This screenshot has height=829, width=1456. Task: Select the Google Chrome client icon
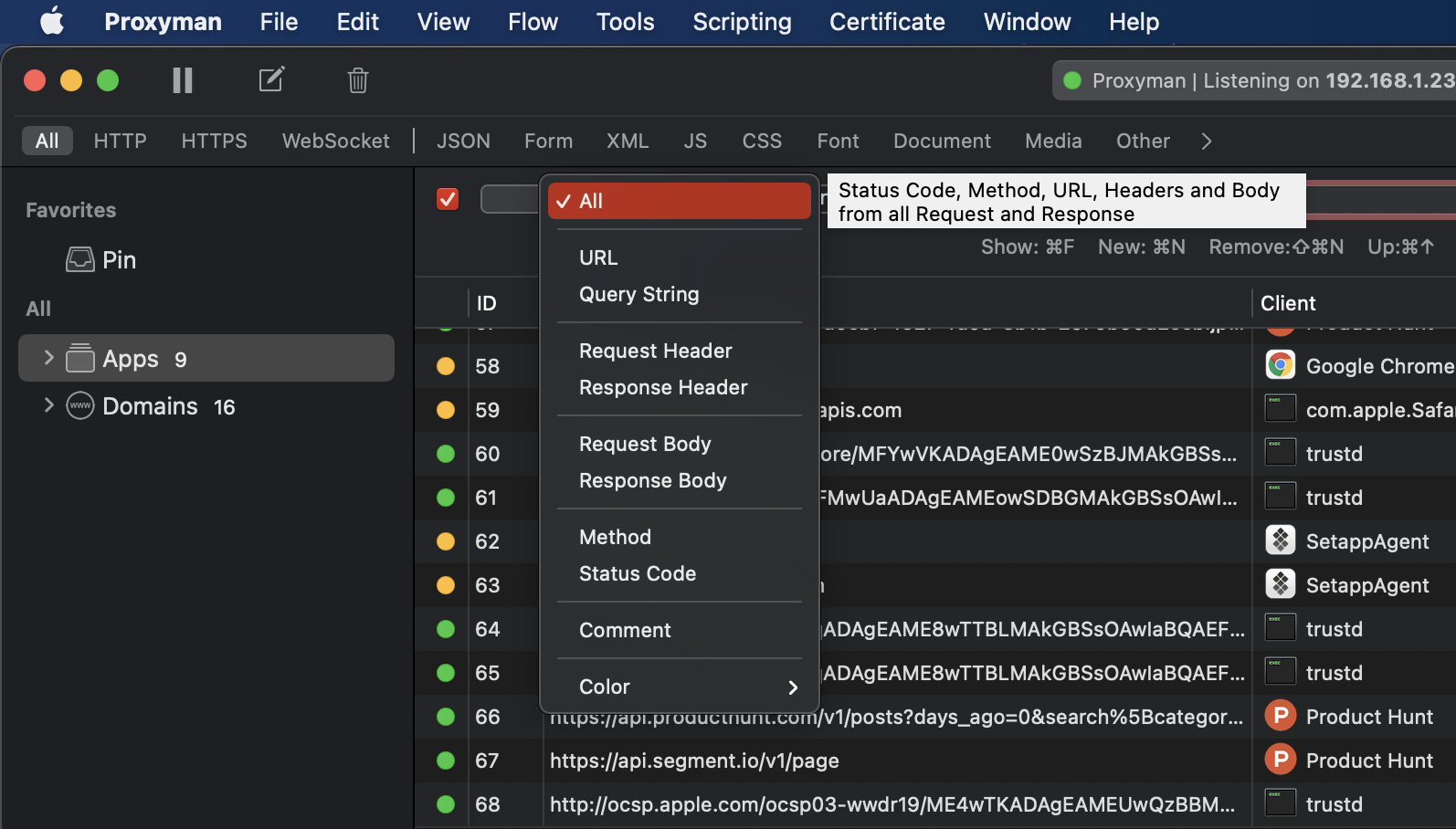click(1281, 365)
